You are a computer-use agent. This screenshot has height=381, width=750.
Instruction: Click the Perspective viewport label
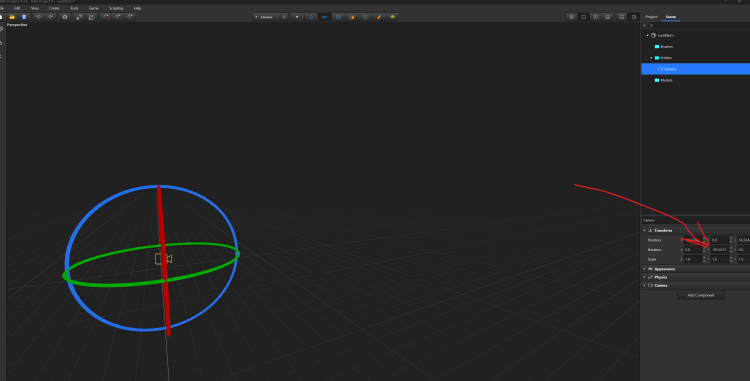point(17,25)
